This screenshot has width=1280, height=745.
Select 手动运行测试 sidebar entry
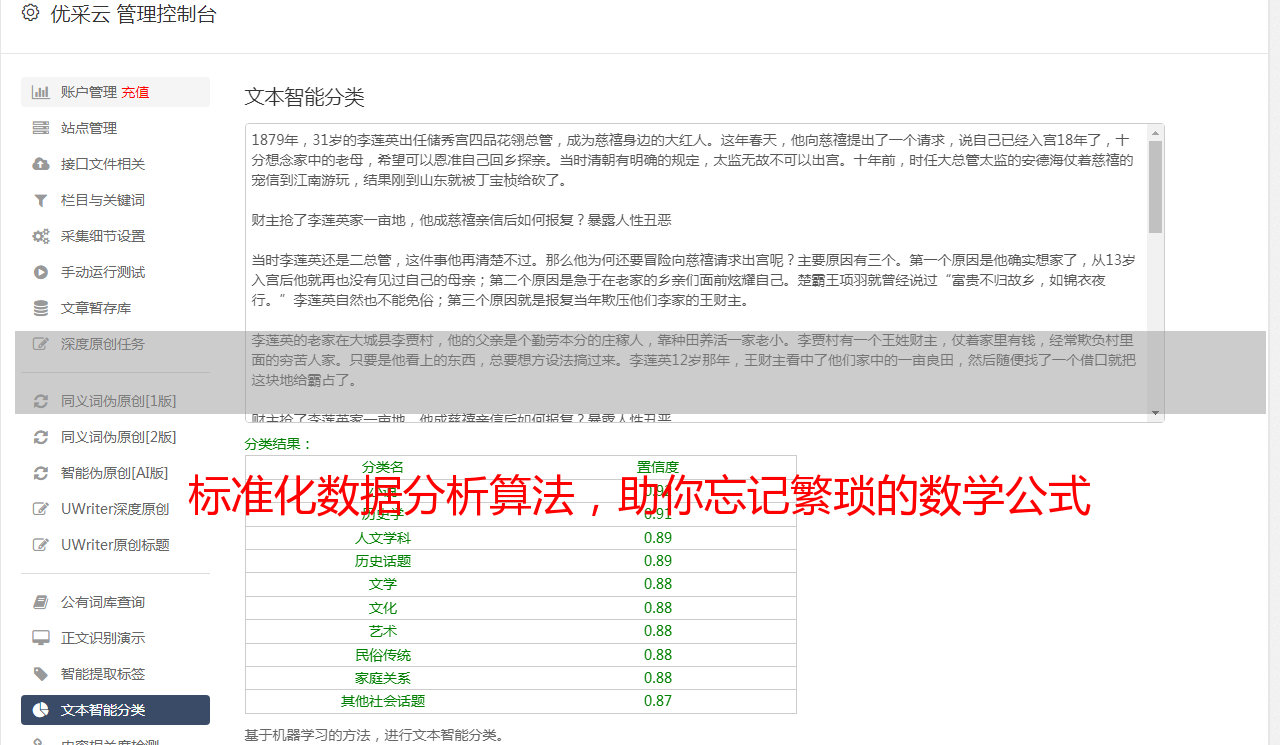115,272
